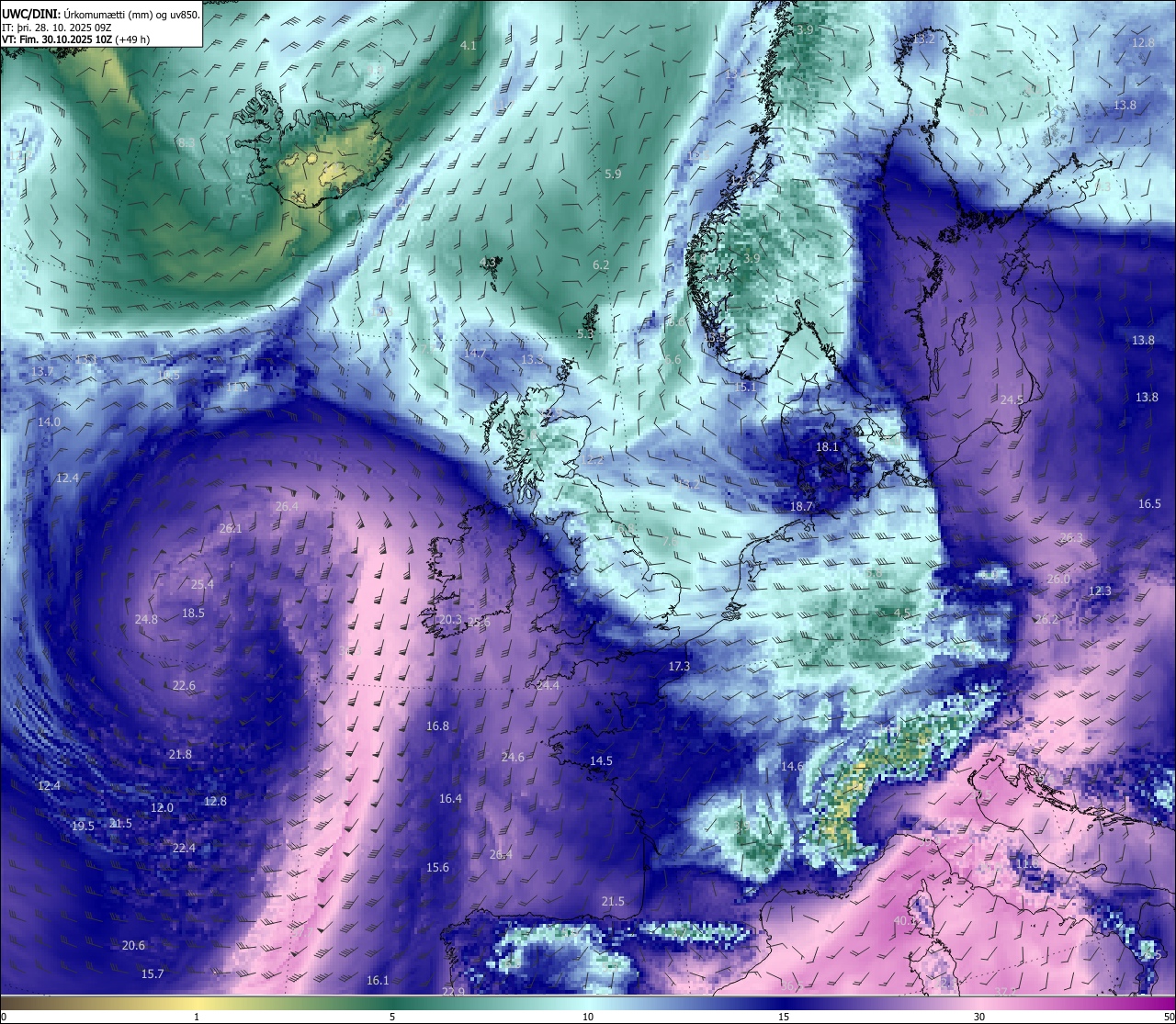1176x1024 pixels.
Task: Click the colorbar tick label "15"
Action: click(784, 1017)
